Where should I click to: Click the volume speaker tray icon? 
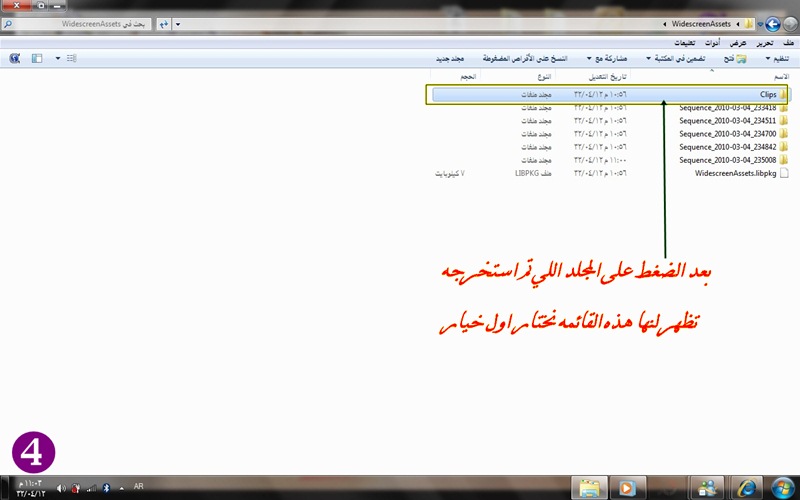(60, 488)
